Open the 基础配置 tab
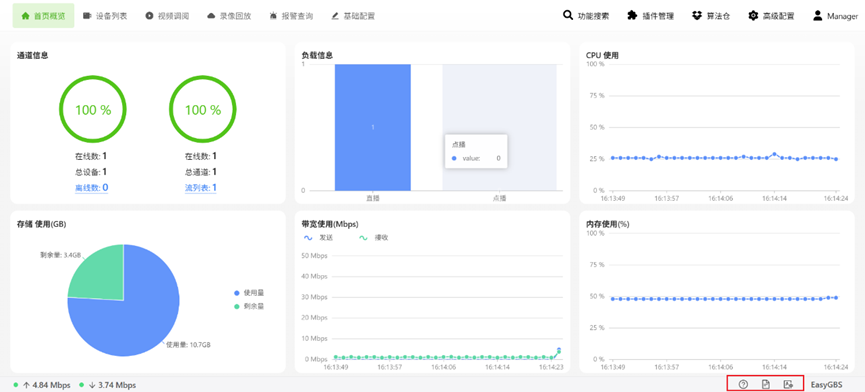Image resolution: width=865 pixels, height=392 pixels. coord(353,16)
